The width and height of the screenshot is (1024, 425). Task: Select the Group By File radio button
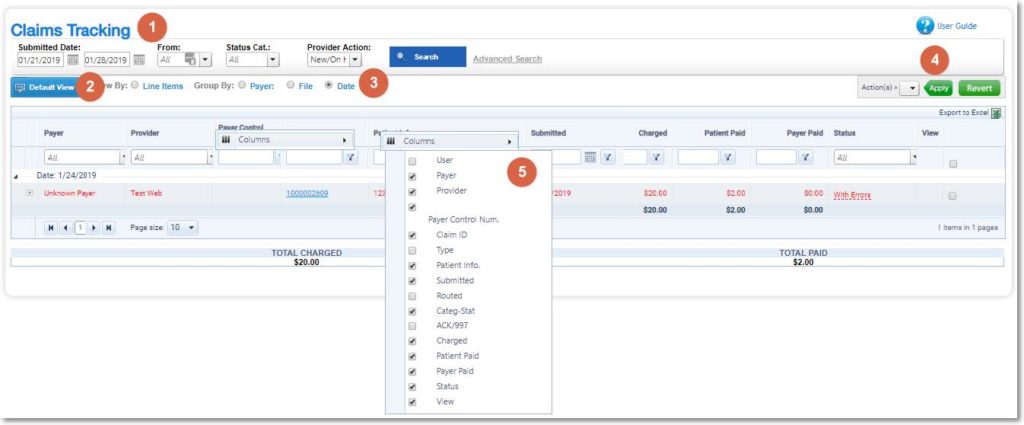coord(290,86)
